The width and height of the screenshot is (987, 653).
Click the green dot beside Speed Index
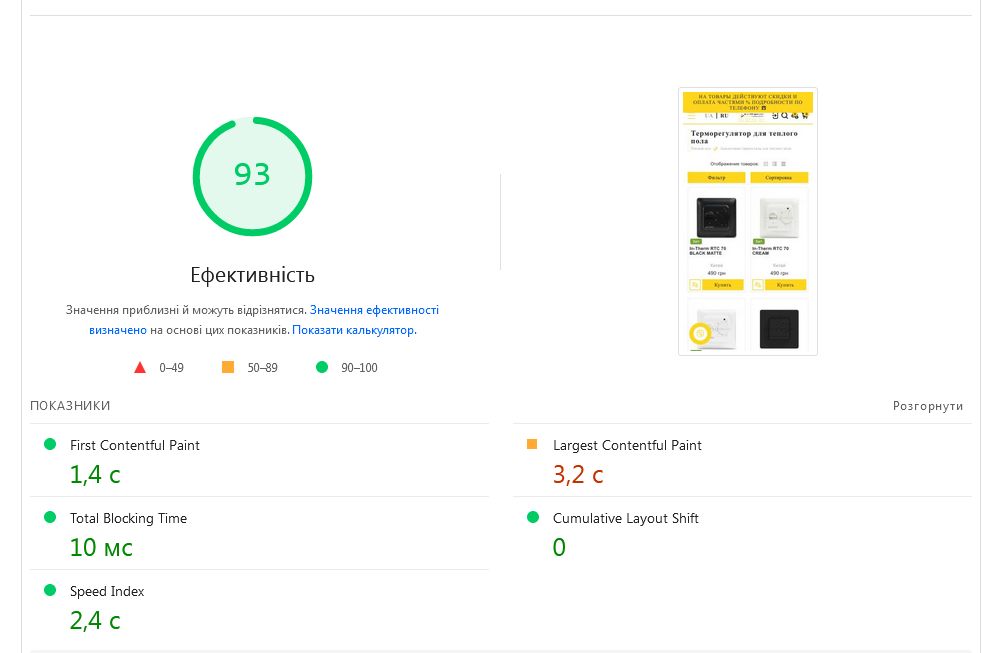[x=50, y=590]
